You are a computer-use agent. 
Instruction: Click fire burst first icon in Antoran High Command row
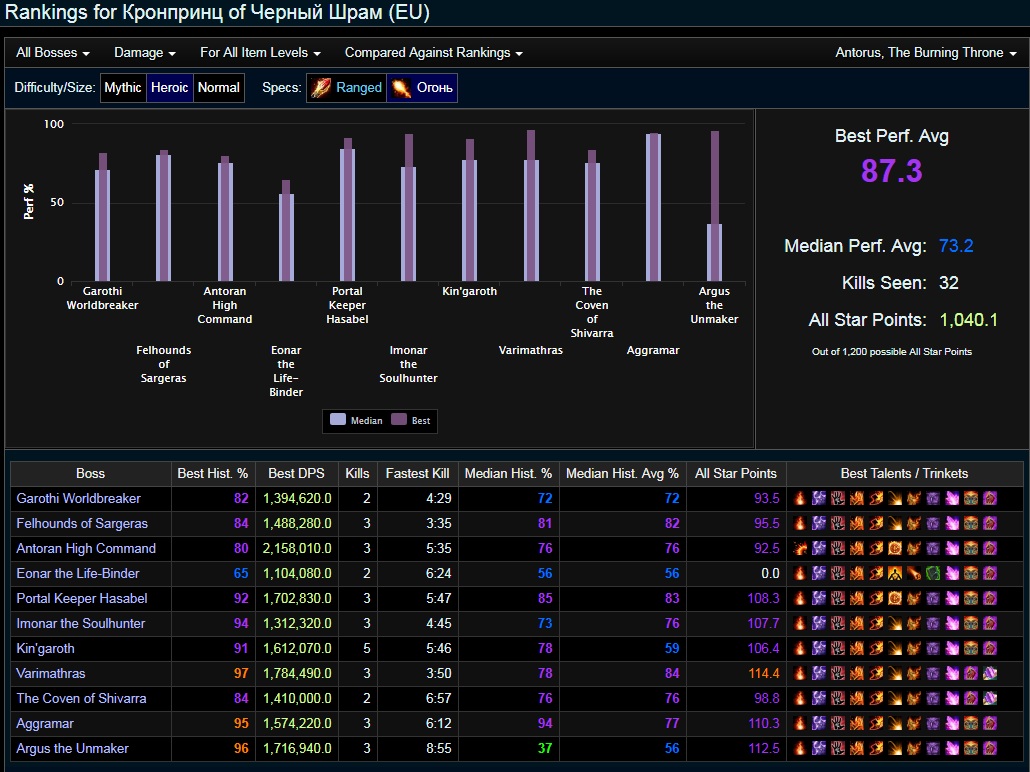799,549
